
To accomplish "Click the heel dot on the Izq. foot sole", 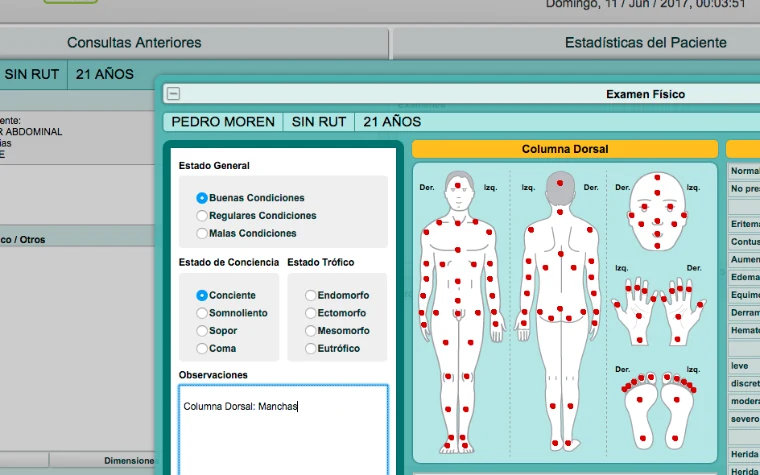I will tap(675, 438).
